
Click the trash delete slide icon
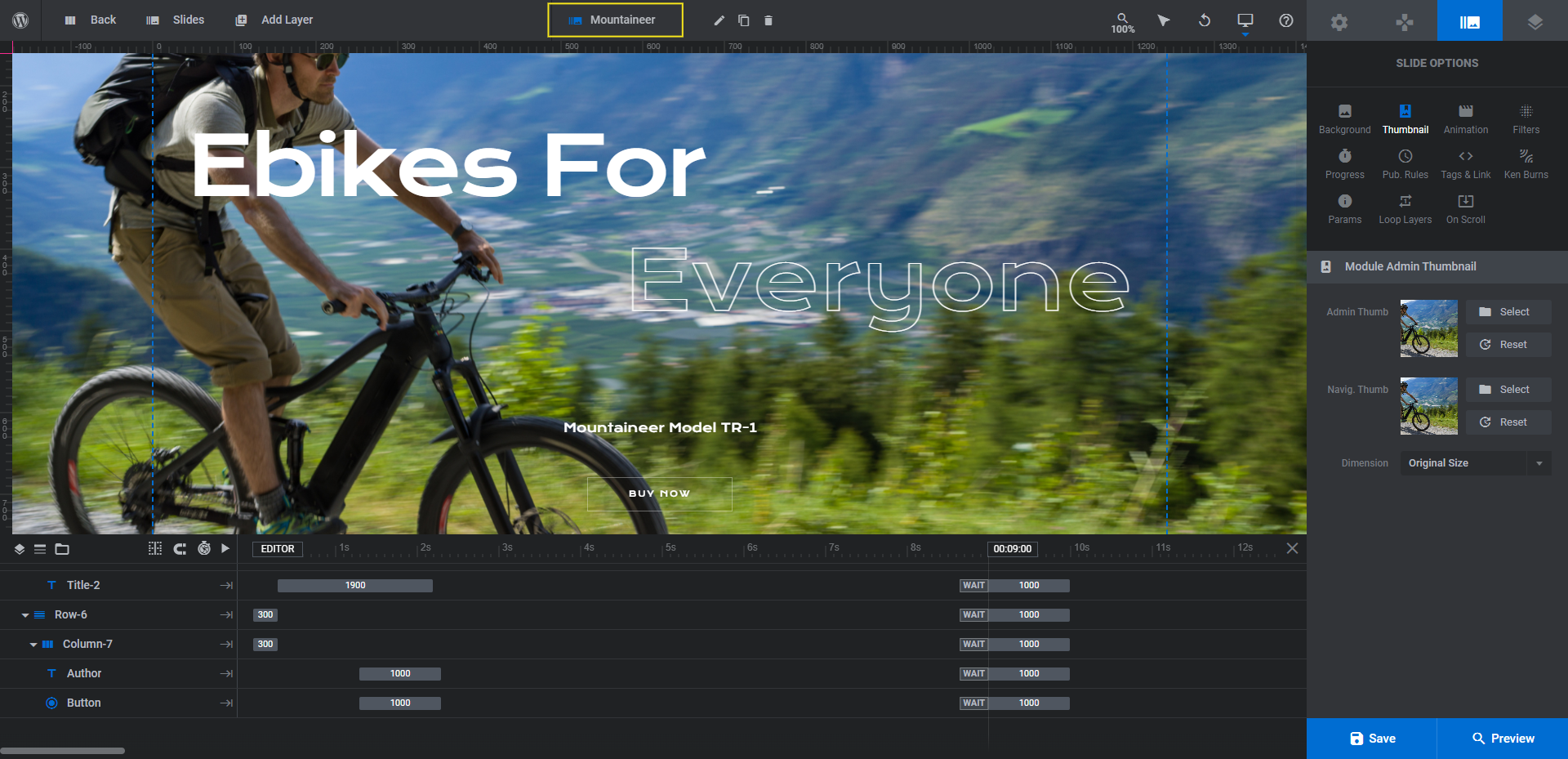coord(768,20)
